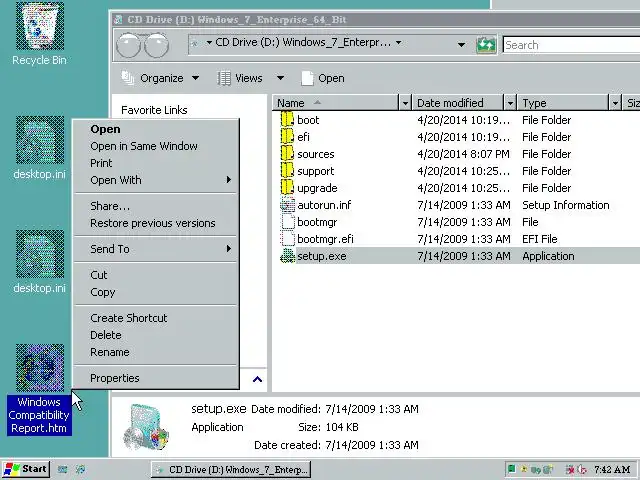Image resolution: width=640 pixels, height=480 pixels.
Task: Select the upper desktop.ini icon below Recycle Bin
Action: tap(40, 140)
